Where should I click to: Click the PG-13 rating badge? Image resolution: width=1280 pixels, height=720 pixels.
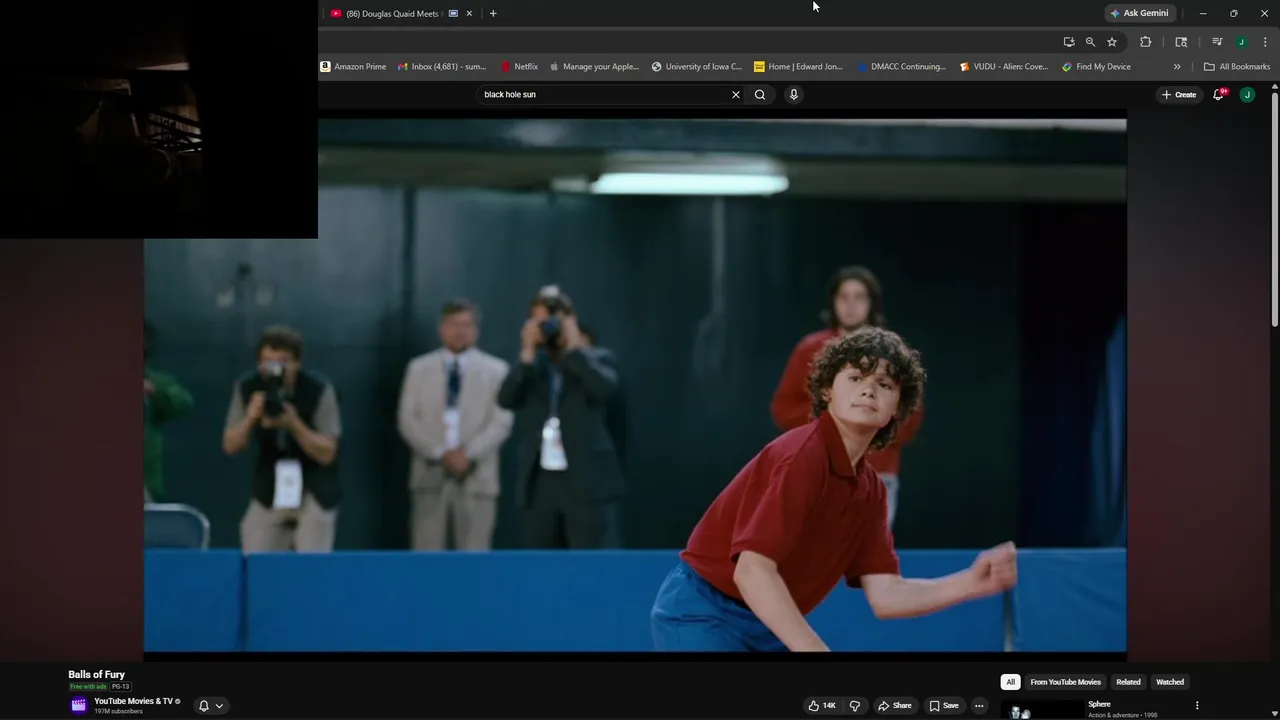(121, 687)
